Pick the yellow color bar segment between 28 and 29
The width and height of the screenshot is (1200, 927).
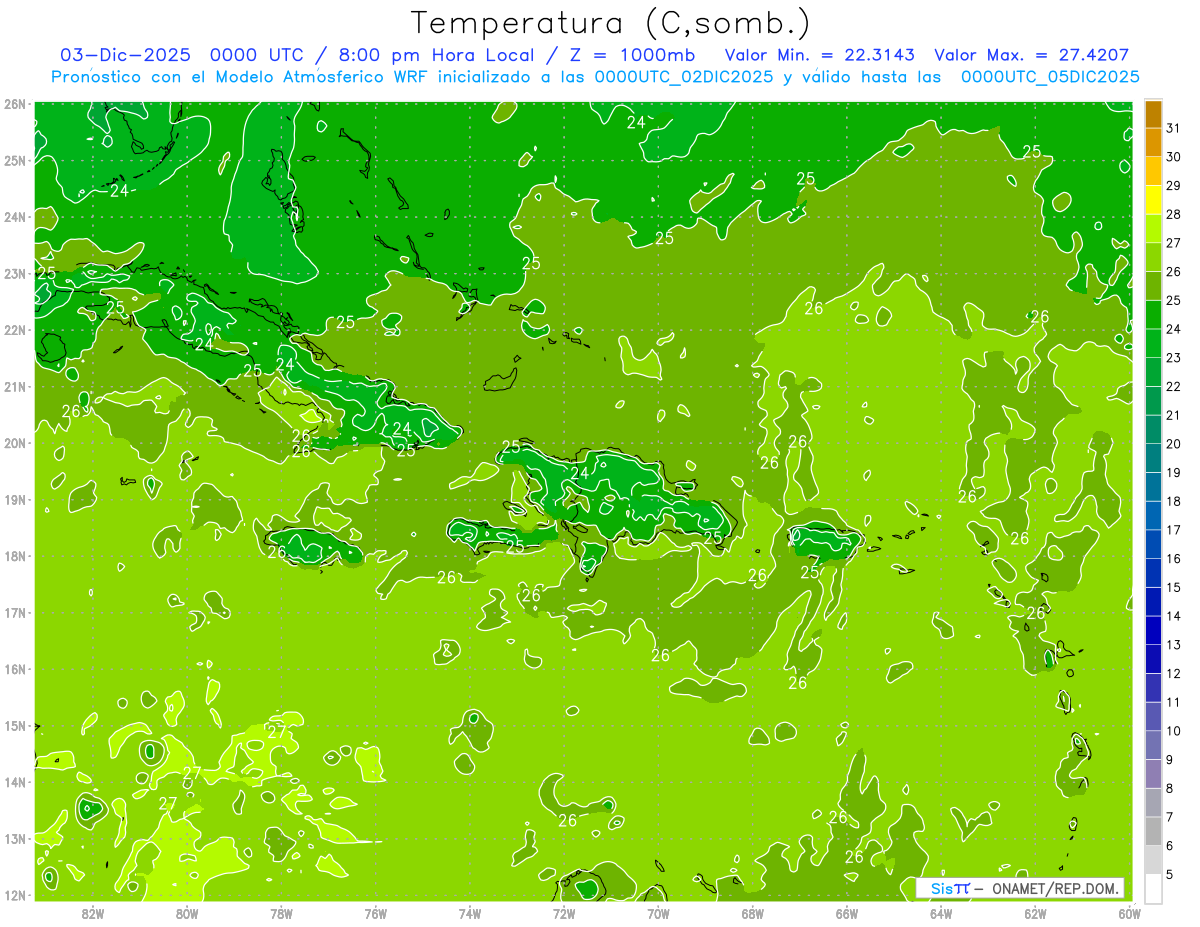point(1153,199)
